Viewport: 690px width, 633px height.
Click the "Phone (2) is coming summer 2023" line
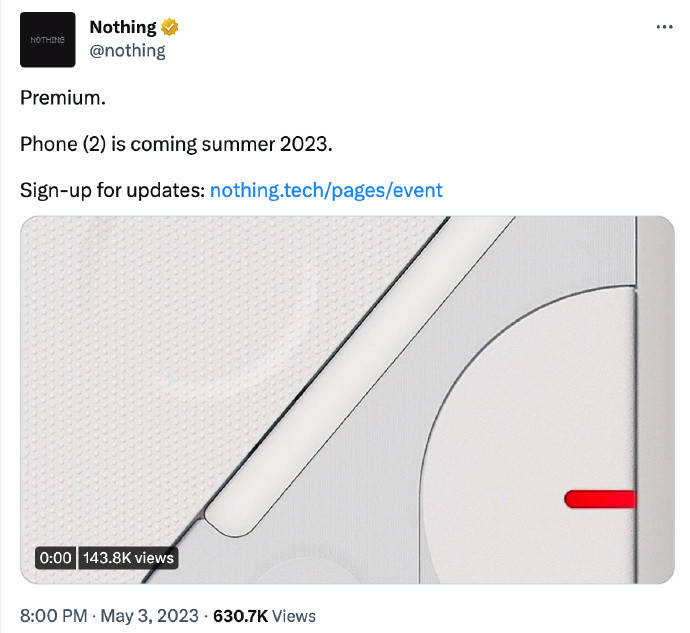pos(175,145)
